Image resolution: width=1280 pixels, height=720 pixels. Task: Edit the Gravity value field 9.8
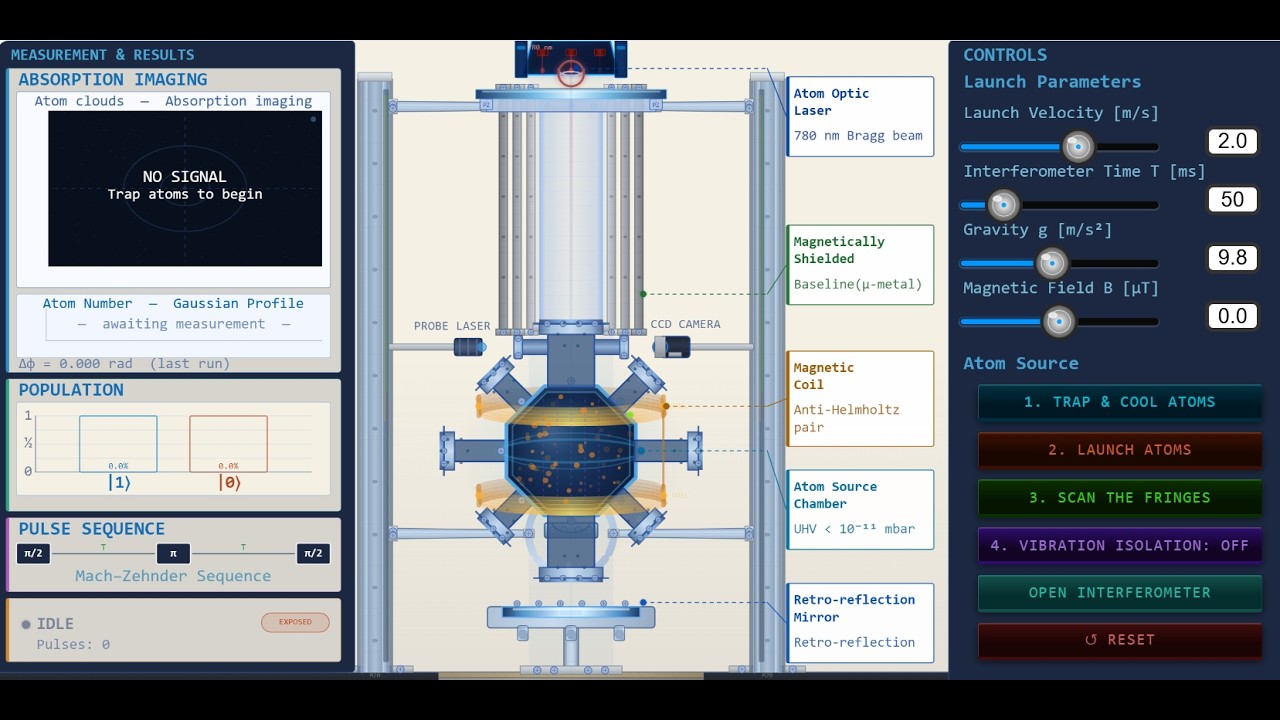pyautogui.click(x=1232, y=258)
